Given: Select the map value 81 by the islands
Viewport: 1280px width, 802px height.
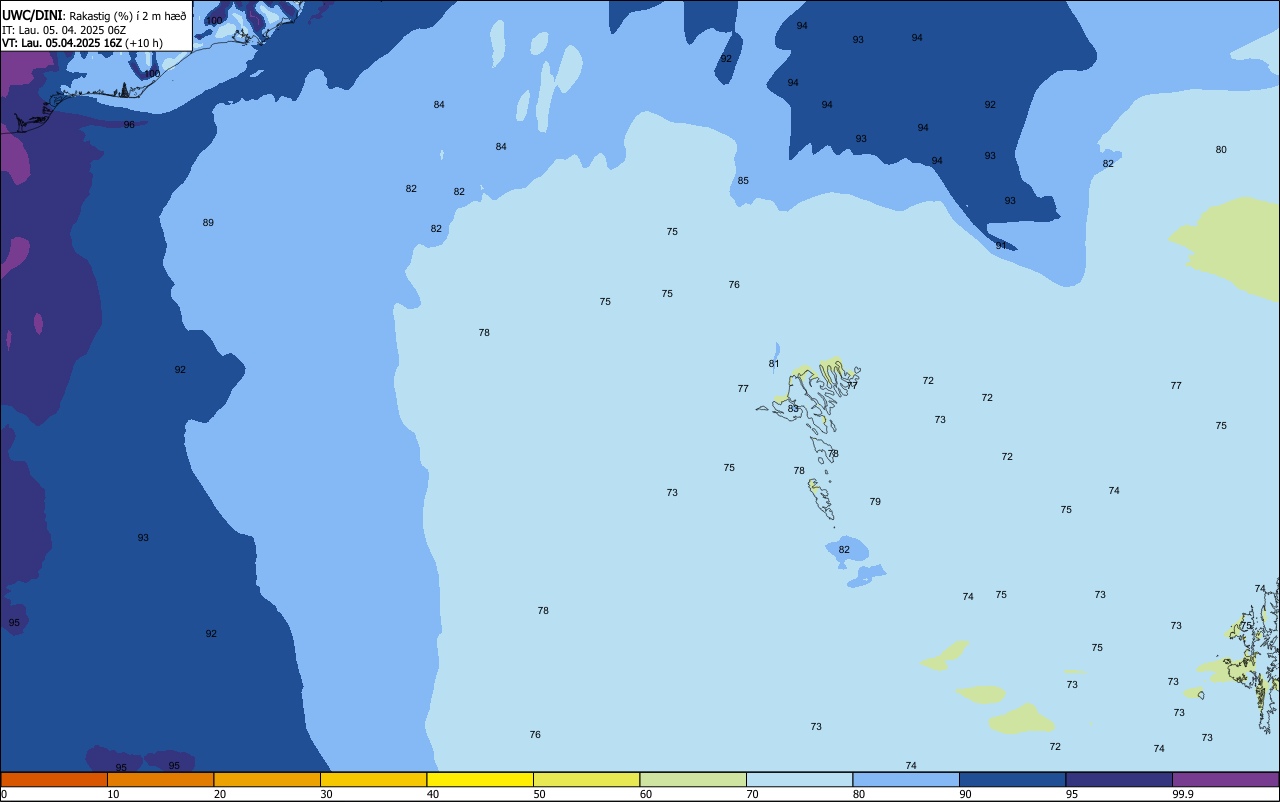Looking at the screenshot, I should coord(774,364).
